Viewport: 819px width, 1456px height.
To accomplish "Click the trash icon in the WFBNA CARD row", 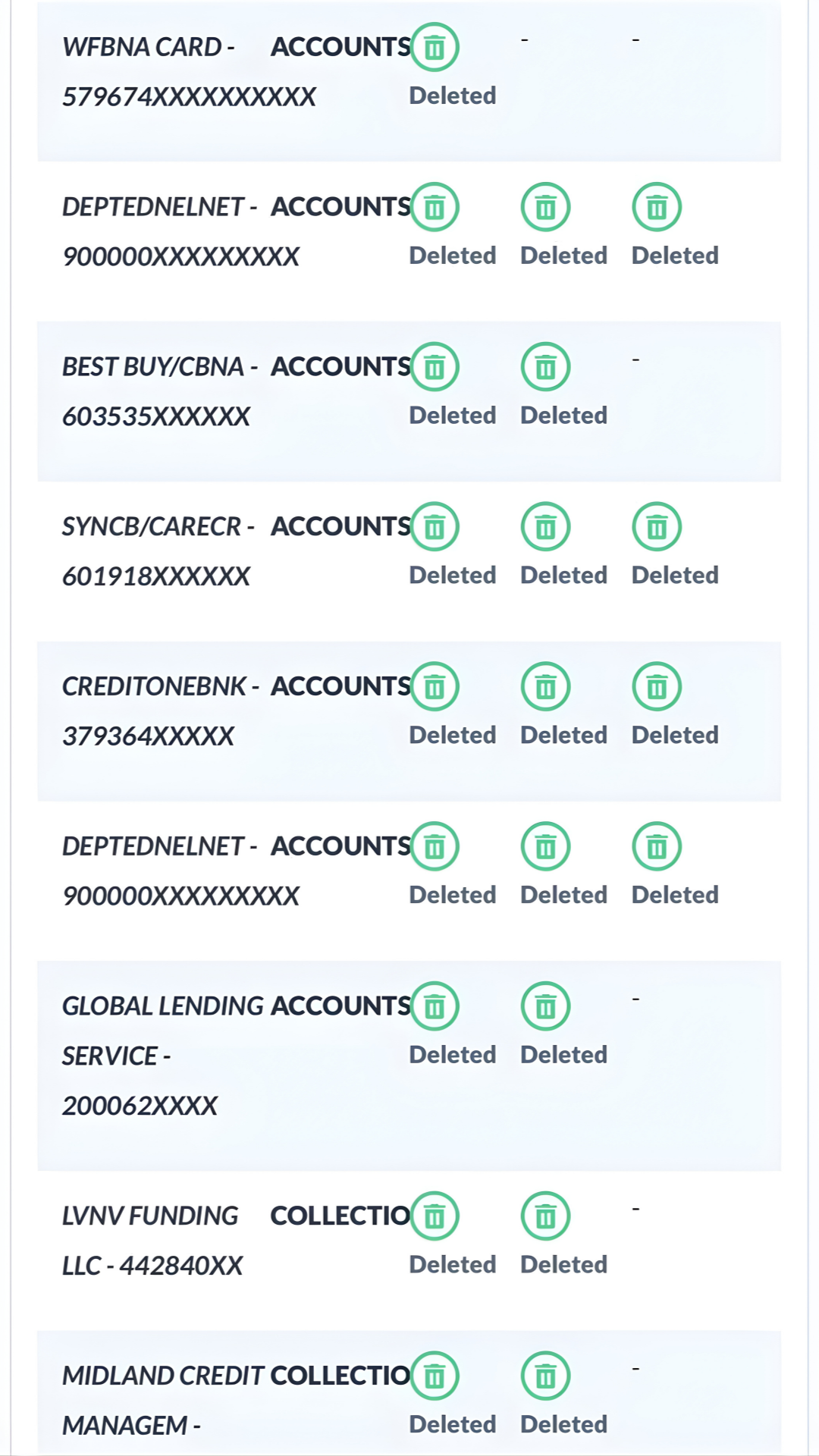I will click(435, 47).
